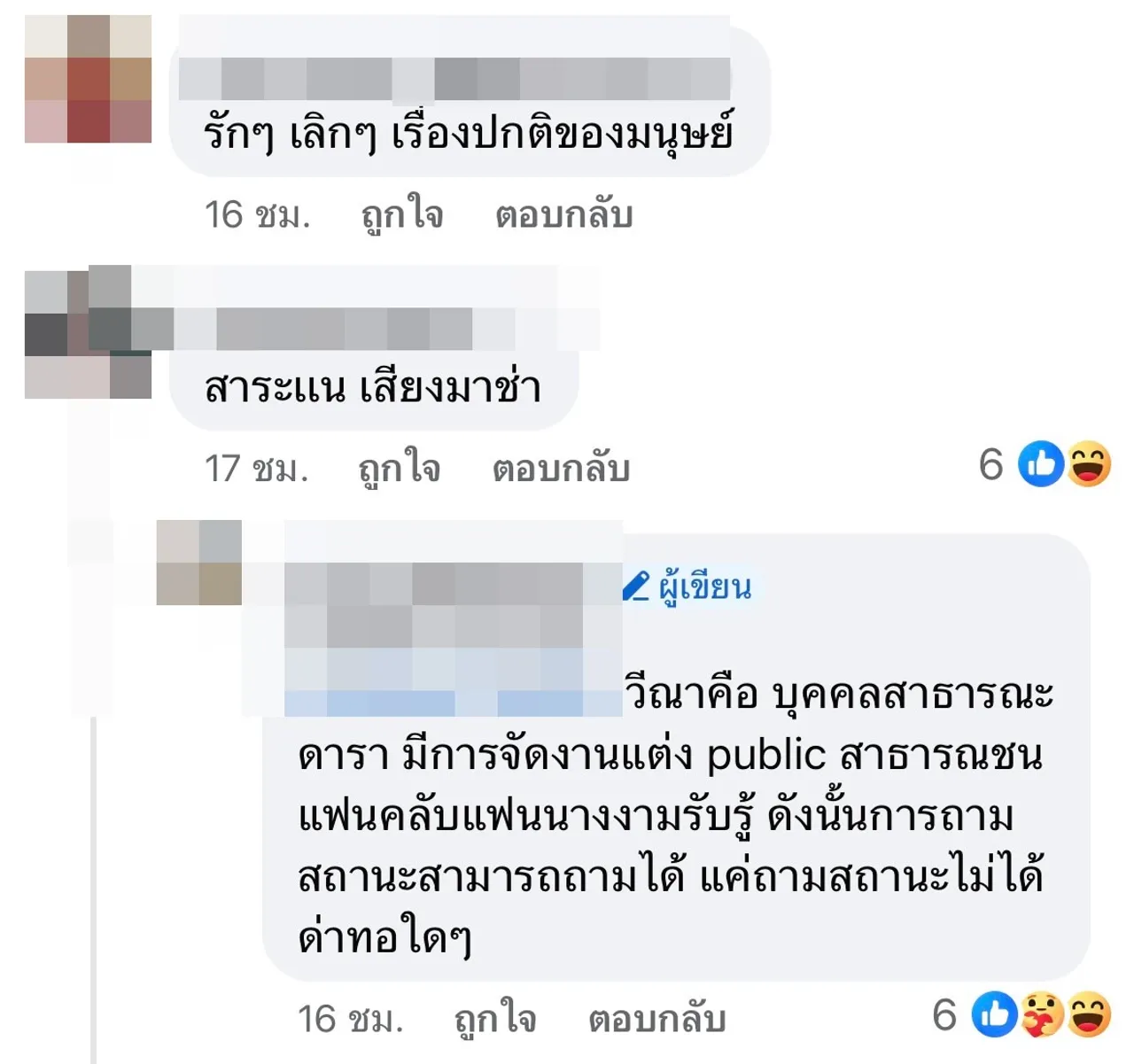Click the 17 ชม. timestamp link
Image resolution: width=1134 pixels, height=1064 pixels.
(257, 468)
